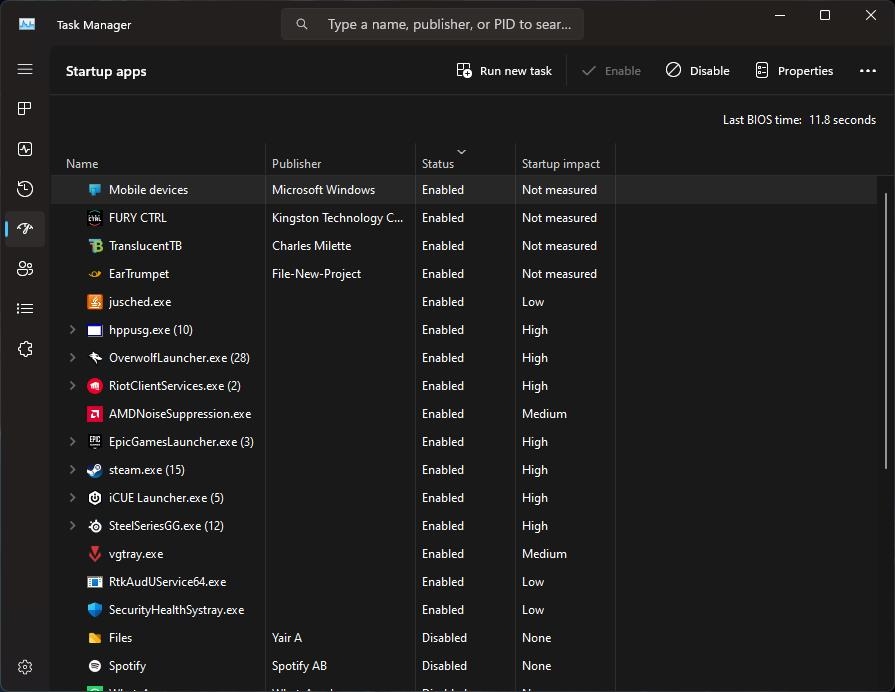This screenshot has width=895, height=692.
Task: Open Details page in sidebar
Action: [25, 309]
